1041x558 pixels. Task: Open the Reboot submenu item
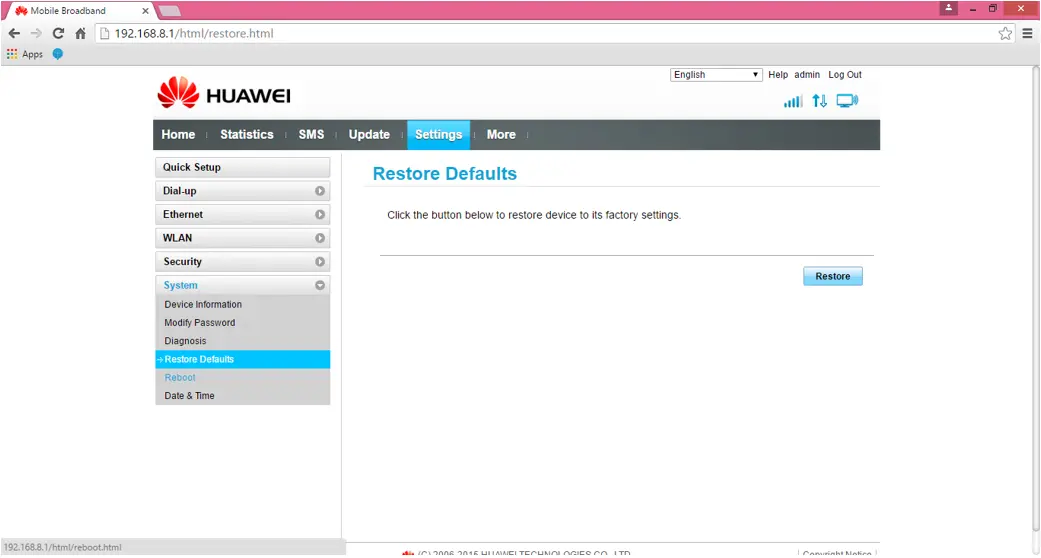[180, 377]
